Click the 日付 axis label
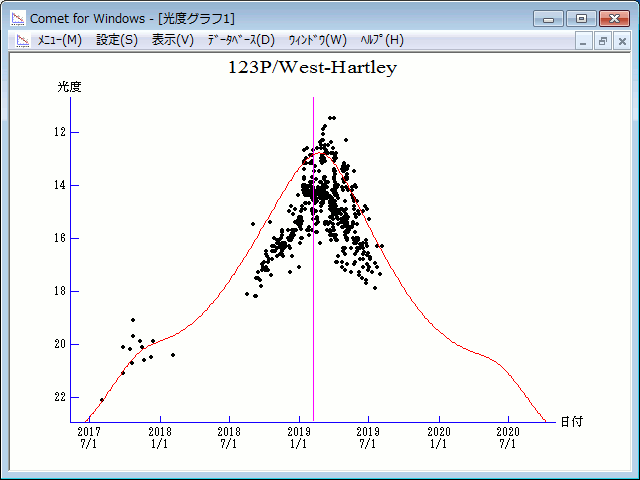Viewport: 640px width, 480px height. [571, 422]
